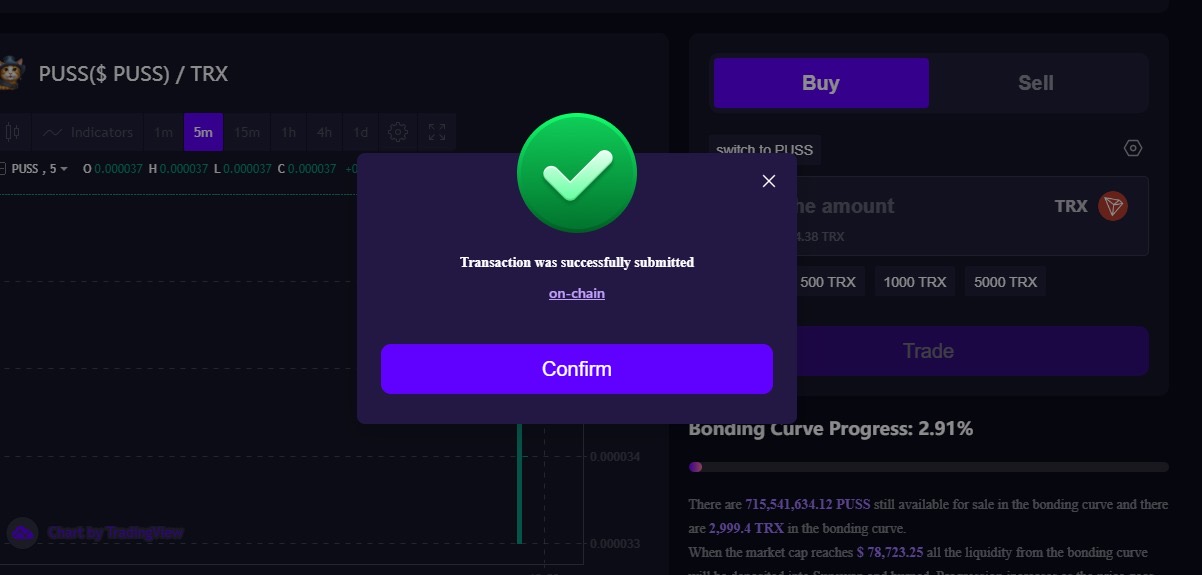Click the TradingView logo on chart
This screenshot has width=1202, height=575.
click(x=22, y=533)
